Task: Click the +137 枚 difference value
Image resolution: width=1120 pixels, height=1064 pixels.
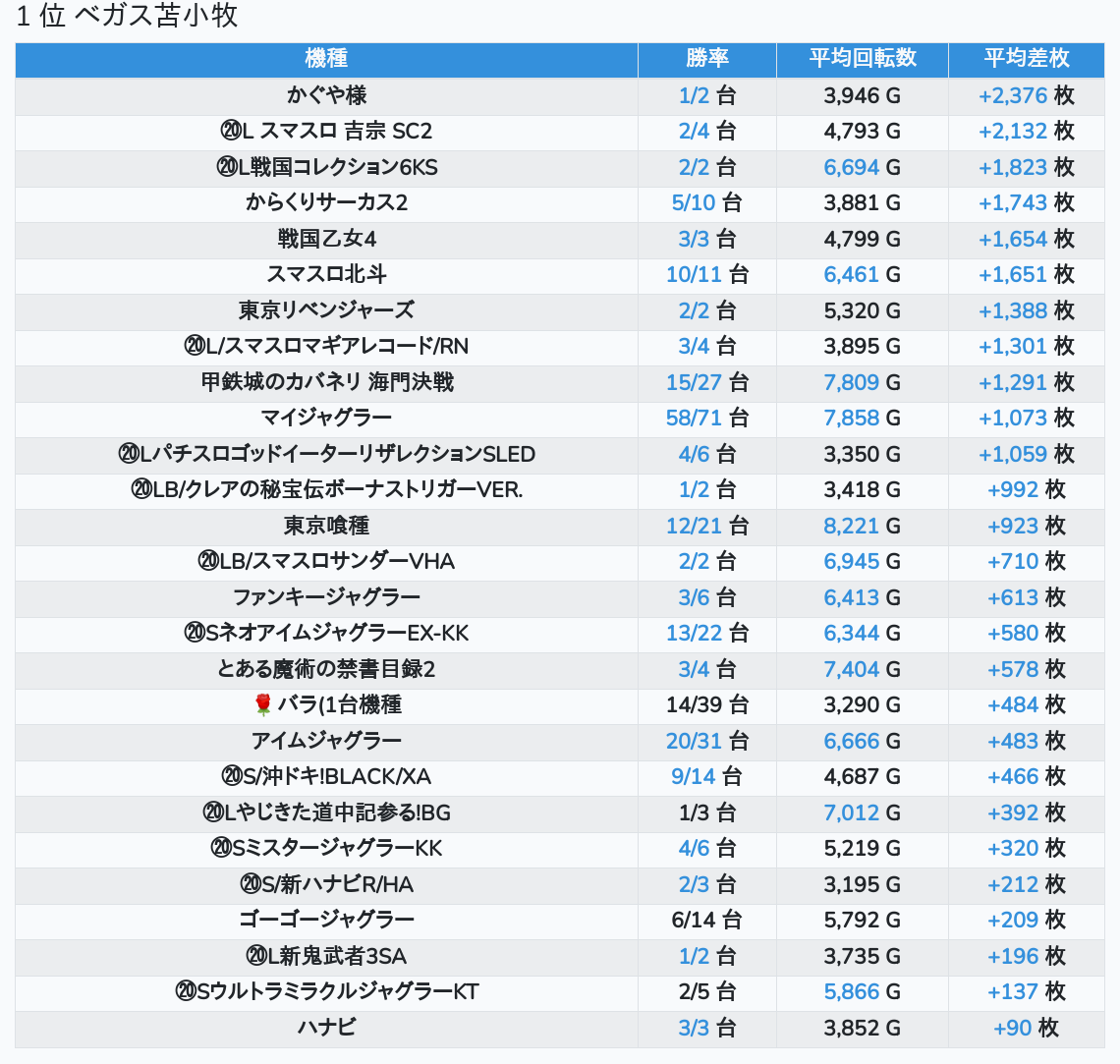Action: coord(1027,992)
